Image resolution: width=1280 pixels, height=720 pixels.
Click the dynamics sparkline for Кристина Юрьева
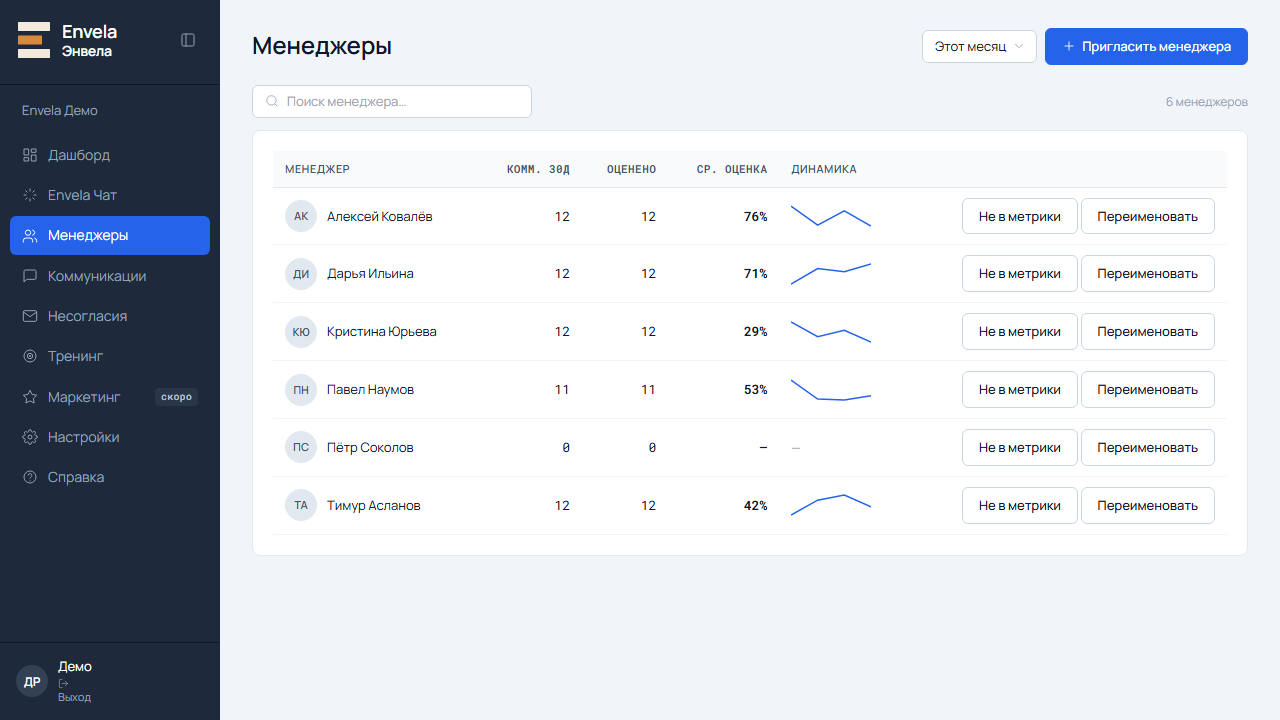831,332
